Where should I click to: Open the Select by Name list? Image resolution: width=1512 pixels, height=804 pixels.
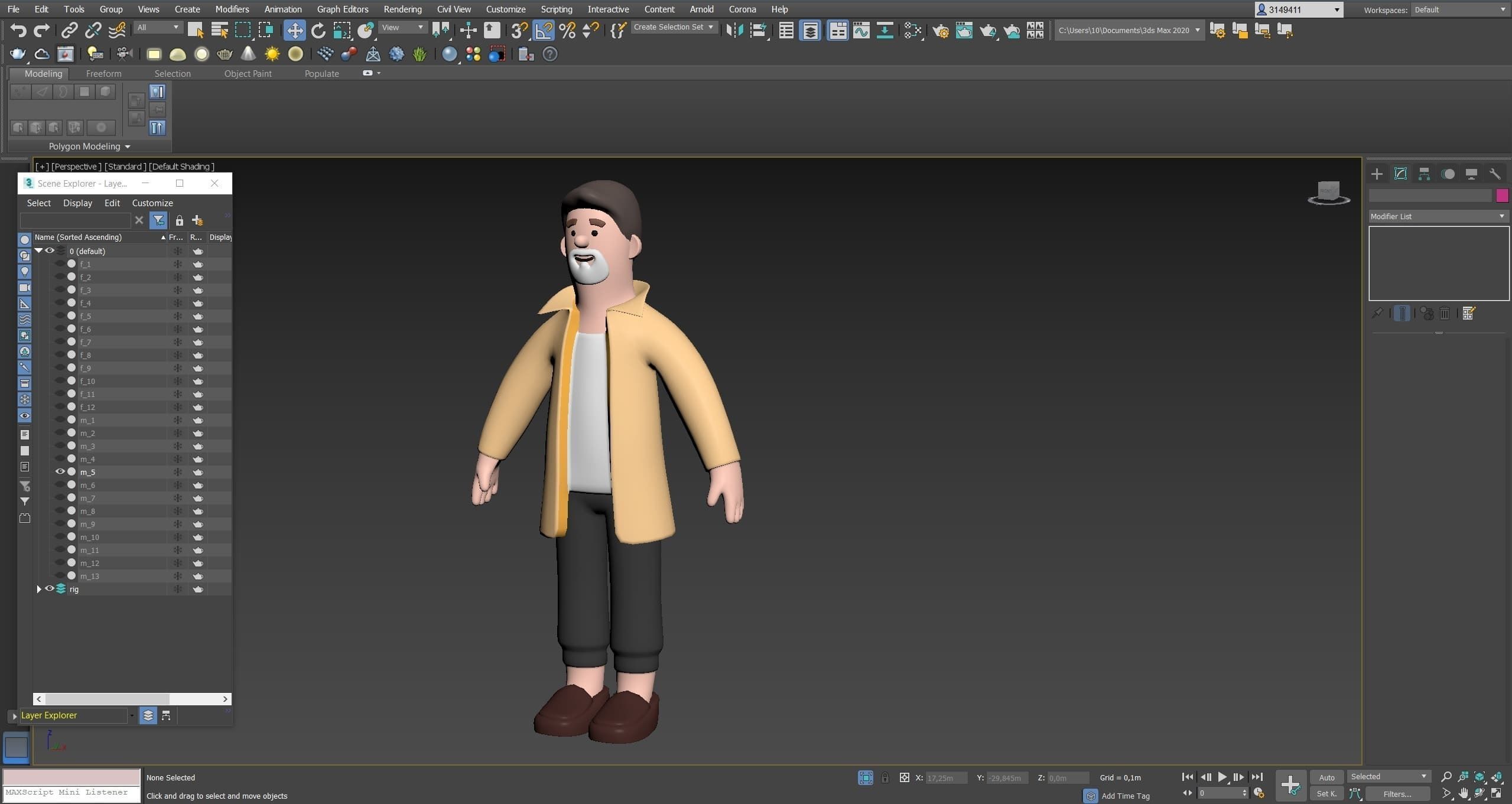pyautogui.click(x=219, y=30)
